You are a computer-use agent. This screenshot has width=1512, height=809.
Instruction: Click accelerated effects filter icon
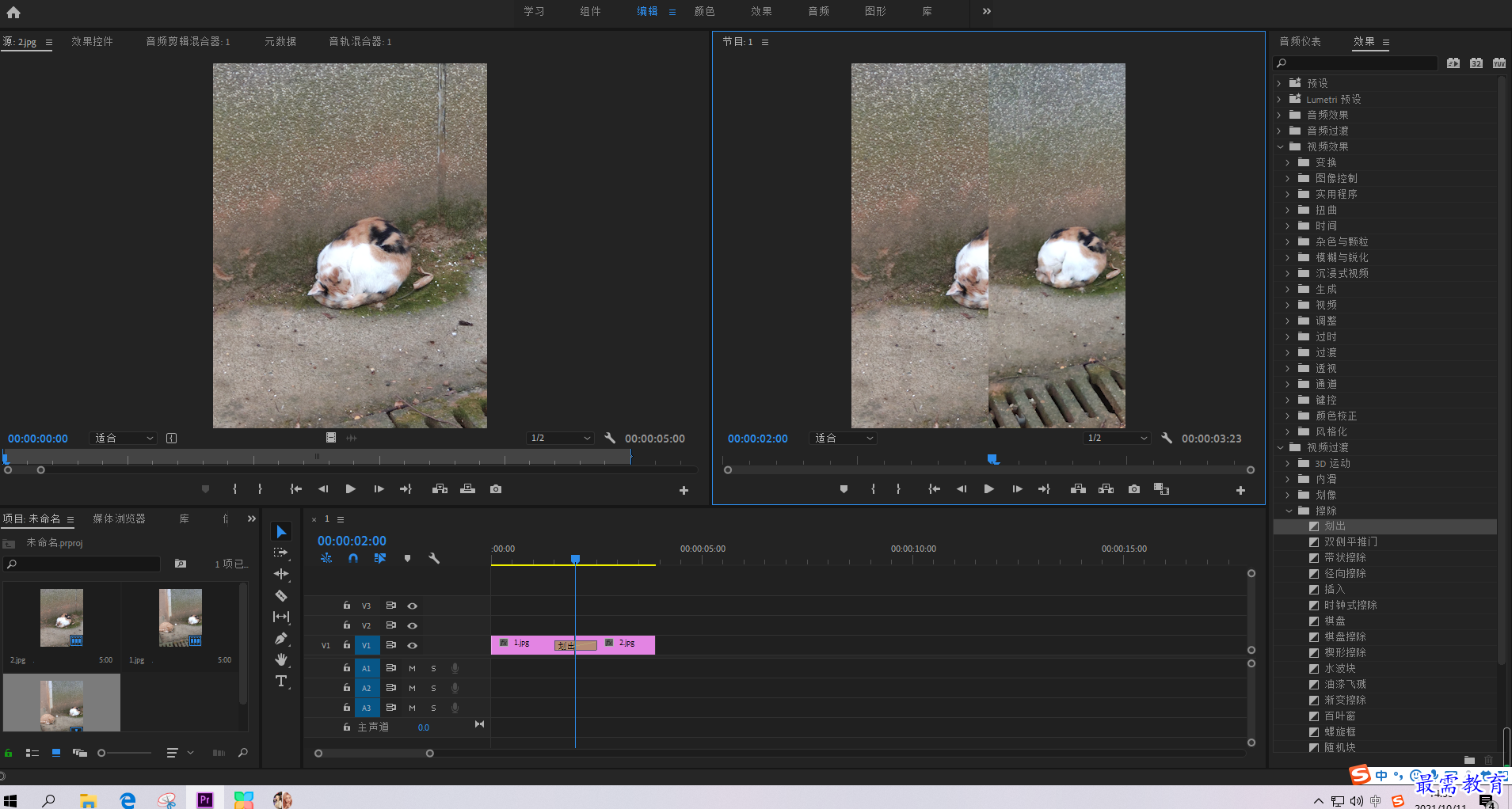tap(1453, 63)
